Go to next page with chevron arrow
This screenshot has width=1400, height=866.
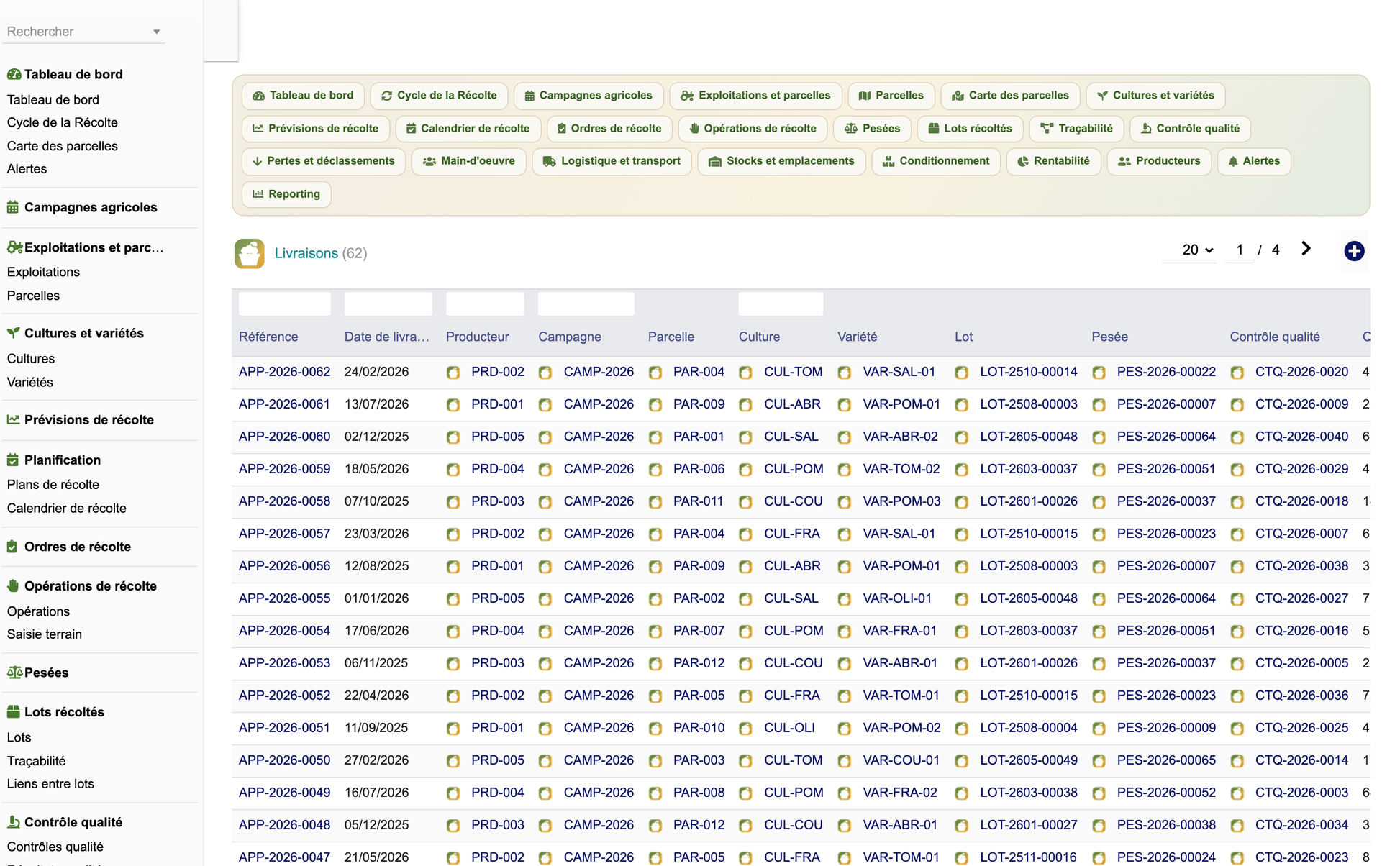point(1306,249)
